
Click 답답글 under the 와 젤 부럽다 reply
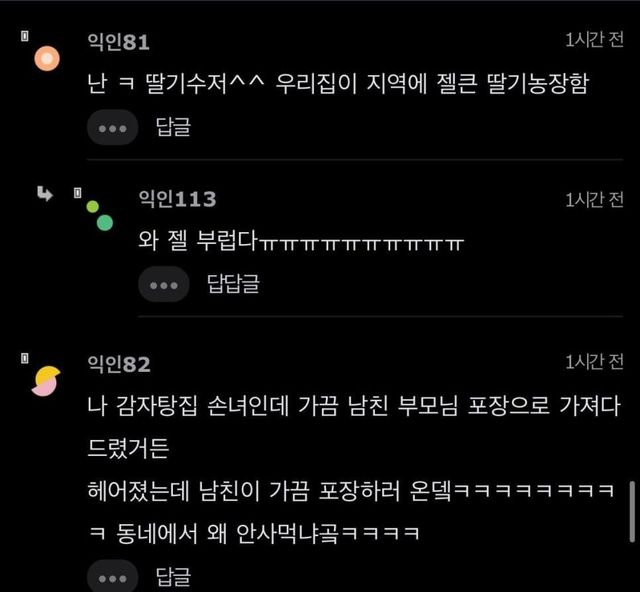pos(233,283)
